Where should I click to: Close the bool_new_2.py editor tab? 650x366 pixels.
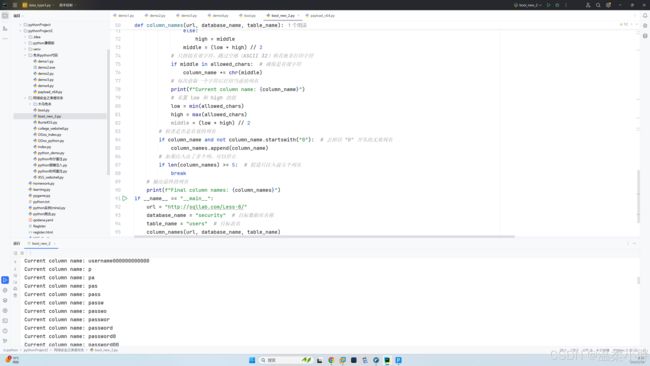pyautogui.click(x=298, y=15)
